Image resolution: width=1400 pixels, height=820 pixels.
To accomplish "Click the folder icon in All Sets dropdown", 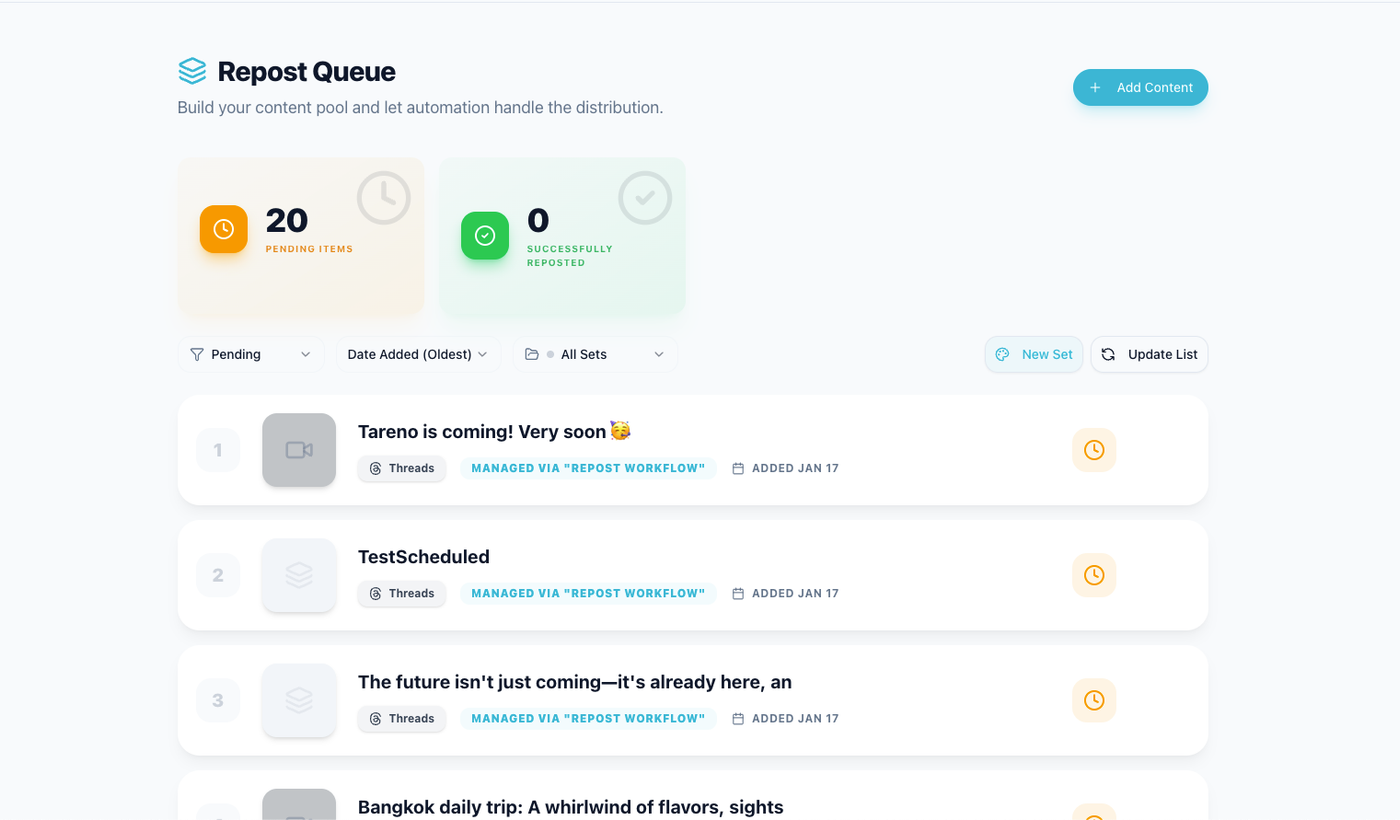I will pos(532,354).
